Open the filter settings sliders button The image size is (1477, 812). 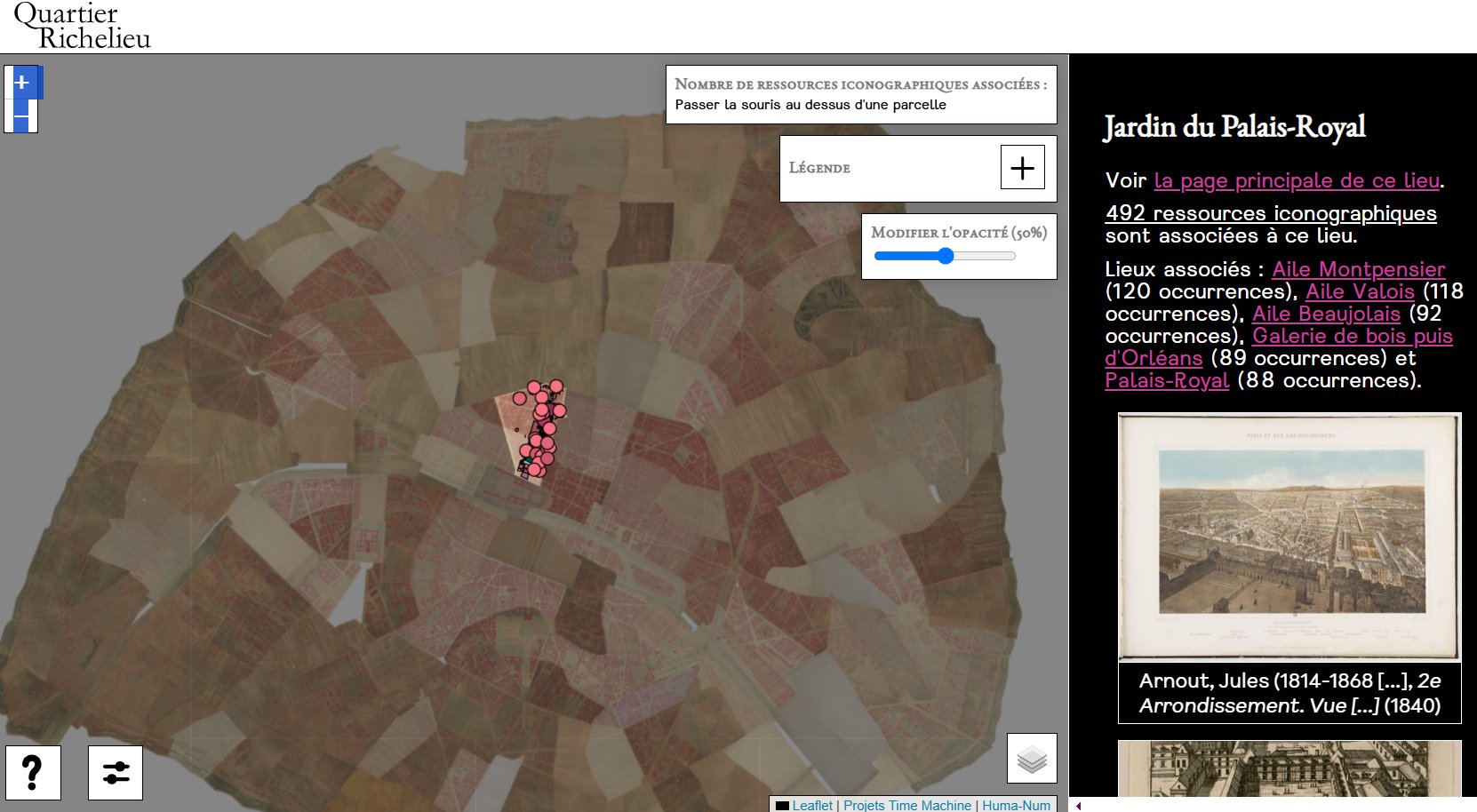pos(116,773)
